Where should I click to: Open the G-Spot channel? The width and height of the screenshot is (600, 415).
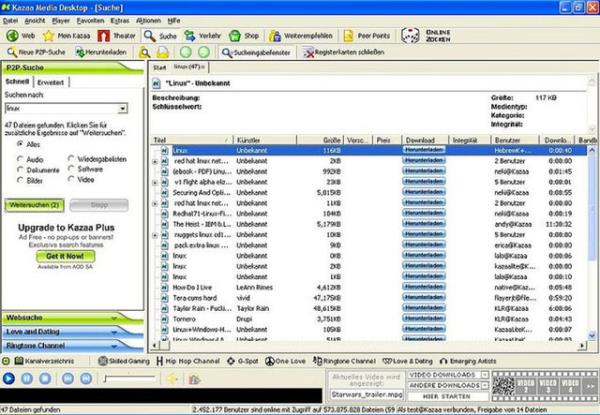click(243, 361)
